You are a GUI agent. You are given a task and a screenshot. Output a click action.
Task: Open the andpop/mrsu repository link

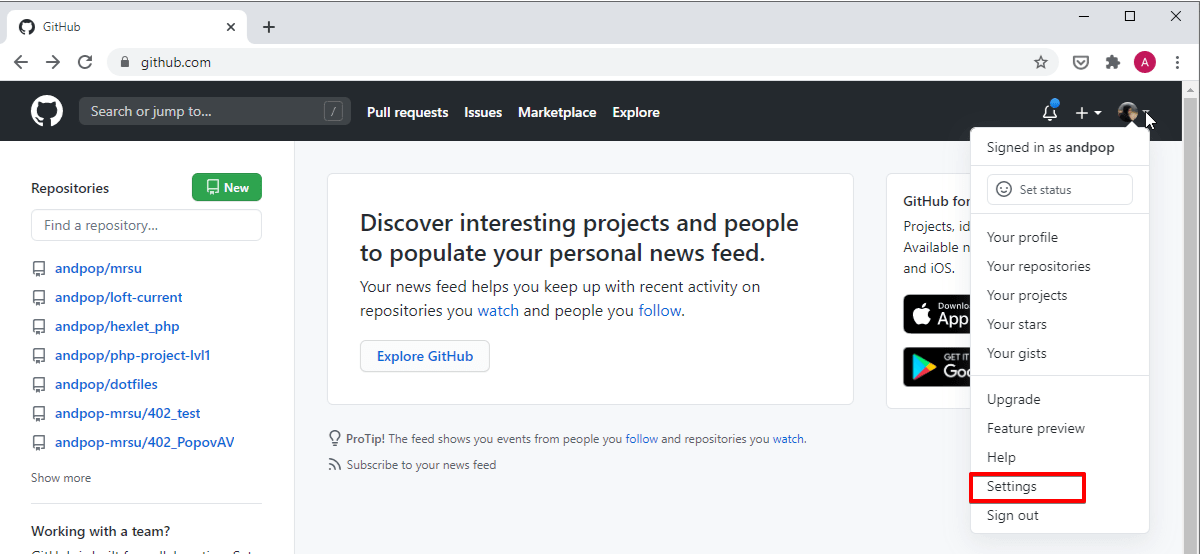(98, 268)
